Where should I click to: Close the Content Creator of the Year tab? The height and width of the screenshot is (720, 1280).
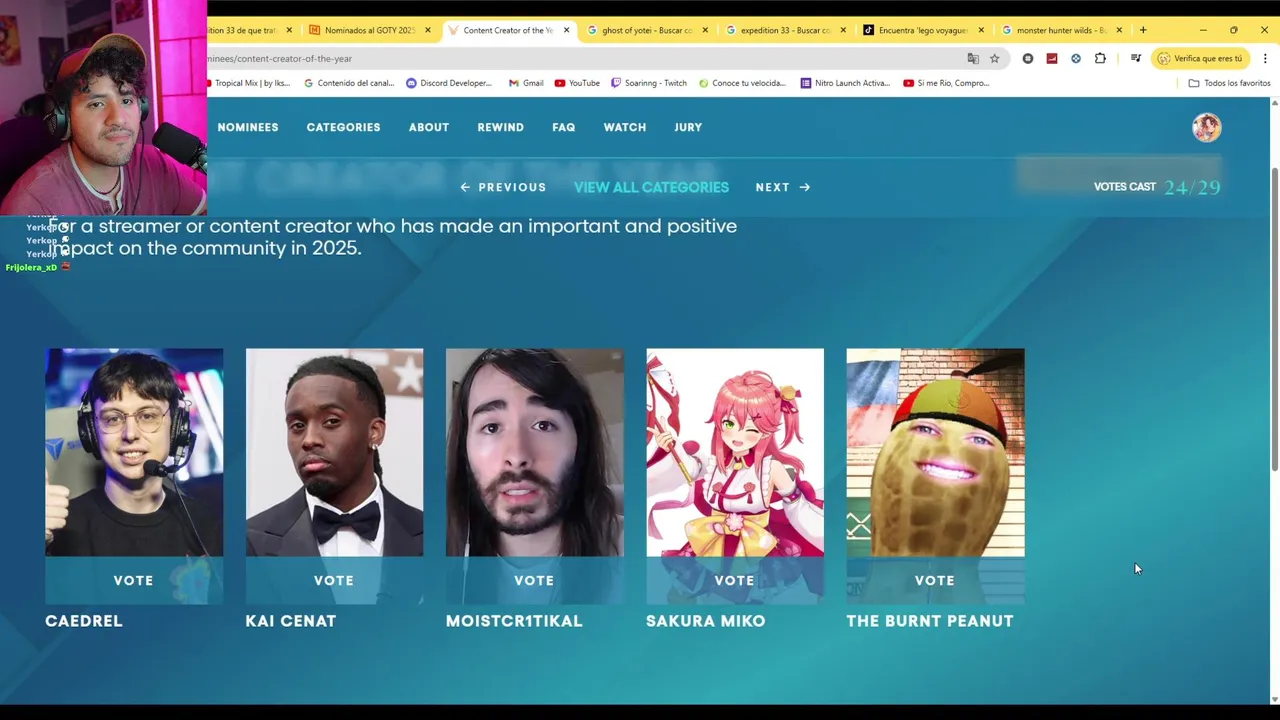point(566,30)
